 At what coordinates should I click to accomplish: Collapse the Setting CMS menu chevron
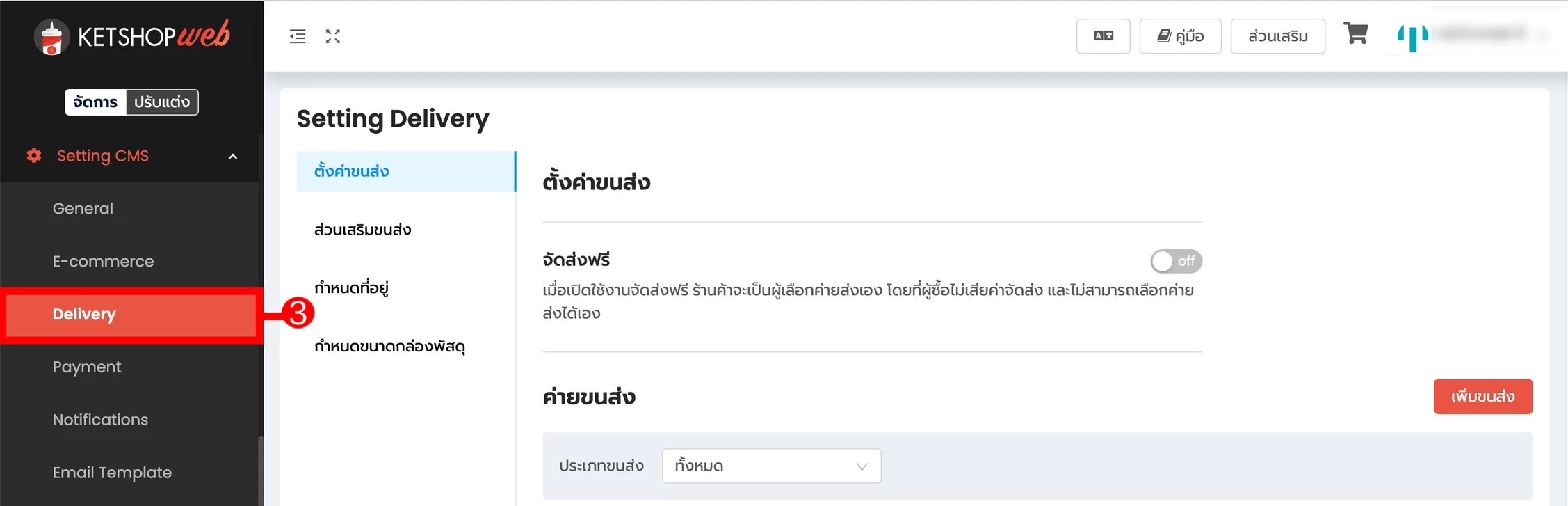point(233,157)
